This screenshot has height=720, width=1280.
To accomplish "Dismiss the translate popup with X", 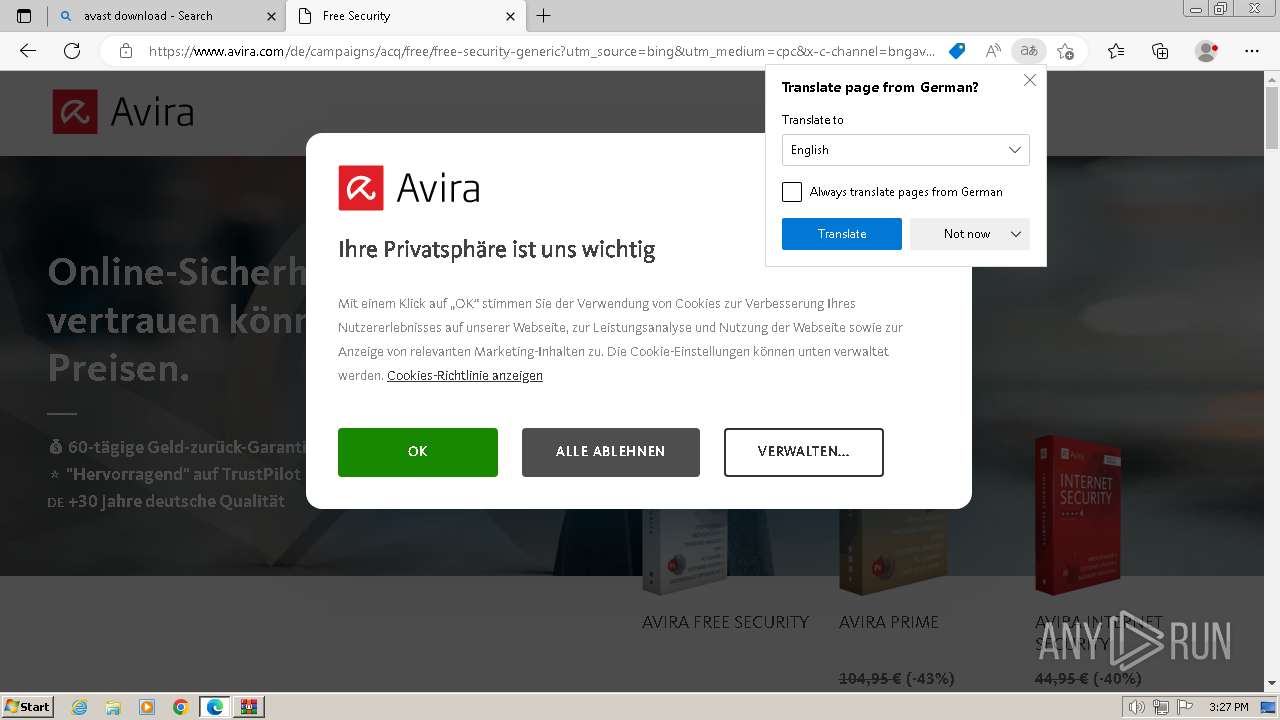I will point(1030,80).
